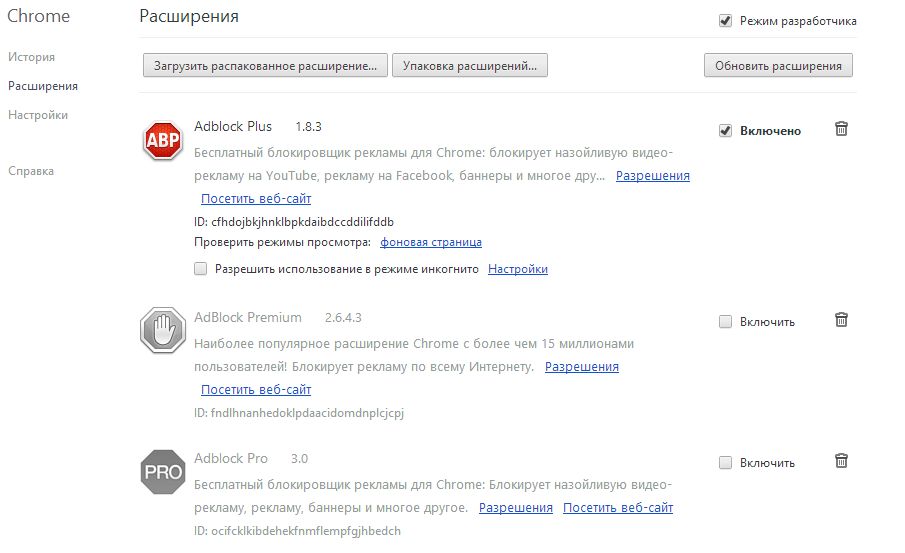Open Справка in the sidebar
The width and height of the screenshot is (905, 553).
pos(31,171)
